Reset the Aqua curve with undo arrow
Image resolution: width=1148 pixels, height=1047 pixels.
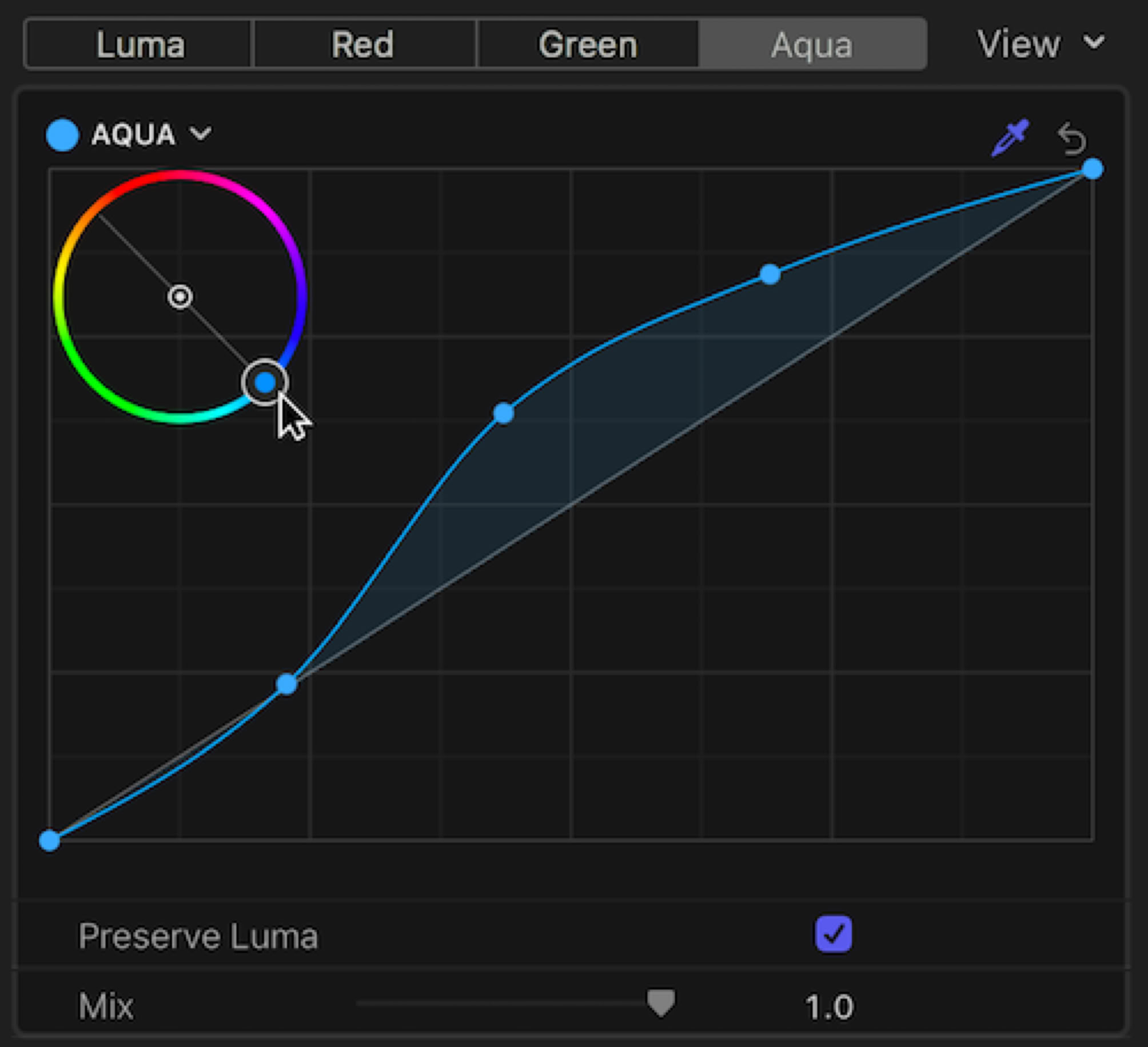1071,139
